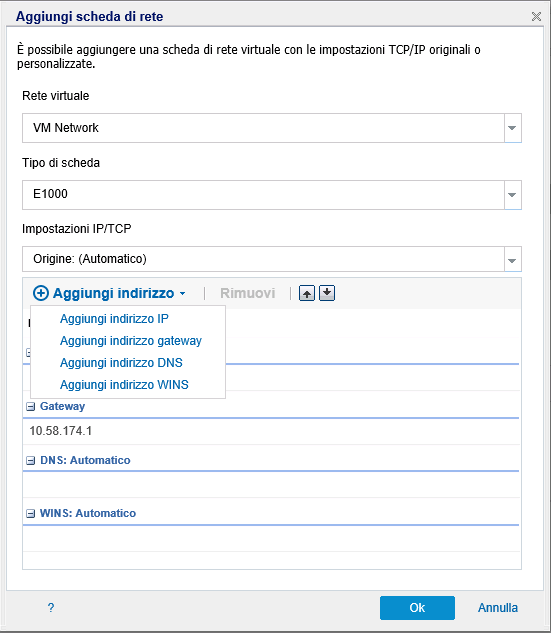Open the Rete virtuale dropdown arrow
Viewport: 551px width, 633px height.
[x=512, y=128]
